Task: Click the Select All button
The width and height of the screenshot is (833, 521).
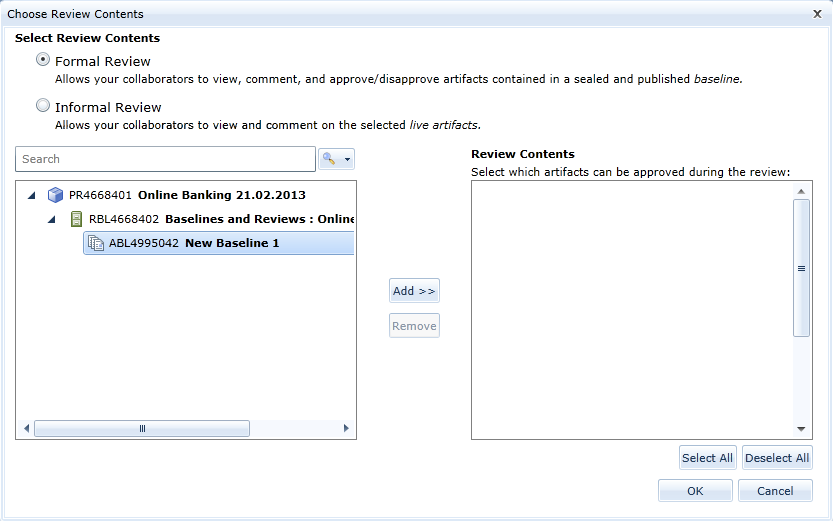Action: pos(707,458)
